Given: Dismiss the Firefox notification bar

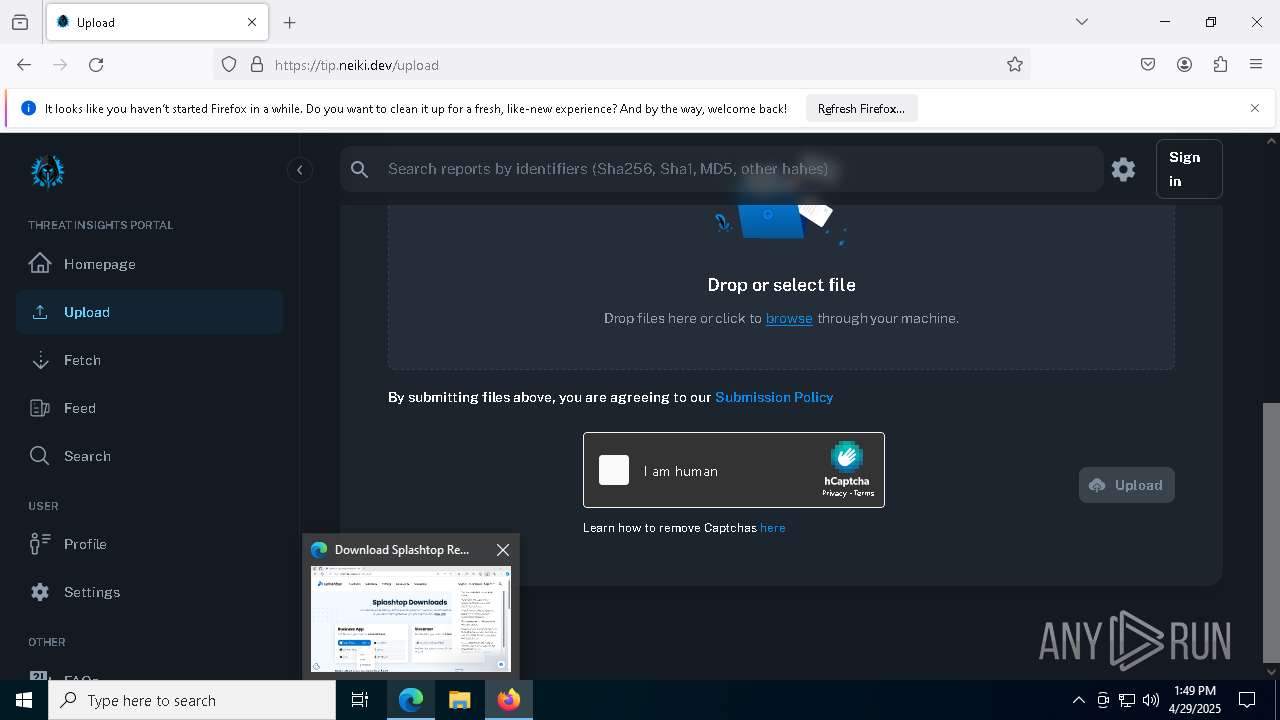Looking at the screenshot, I should [1255, 108].
